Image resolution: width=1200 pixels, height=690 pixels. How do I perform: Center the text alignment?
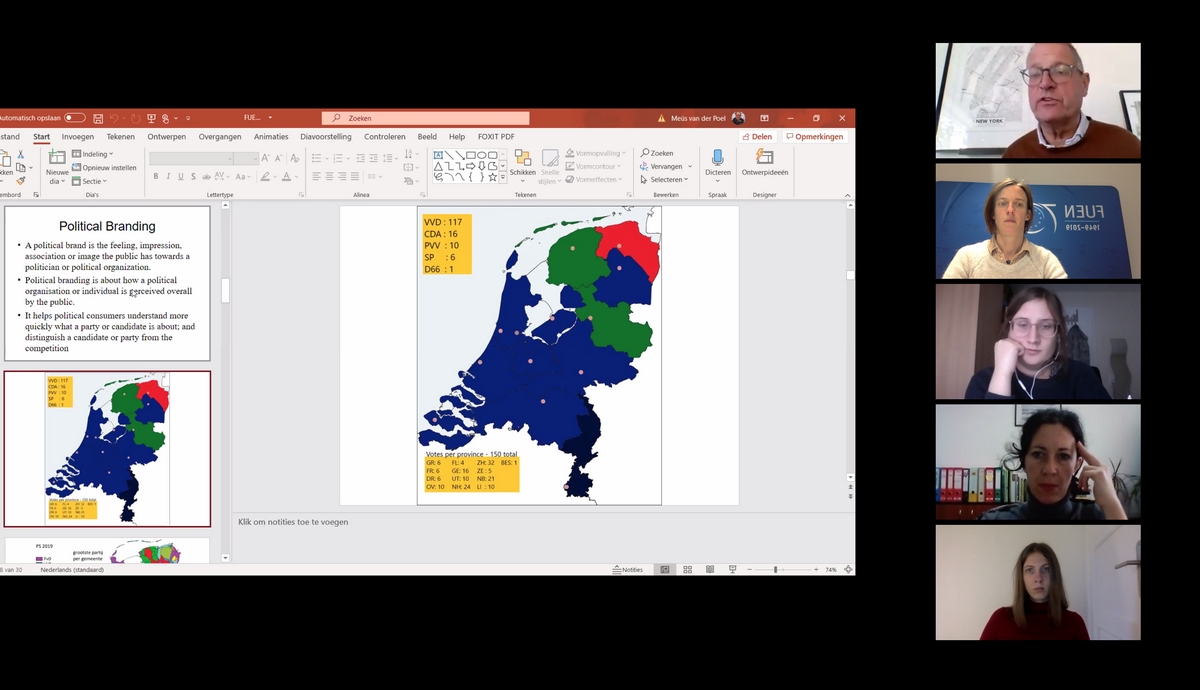click(x=329, y=176)
